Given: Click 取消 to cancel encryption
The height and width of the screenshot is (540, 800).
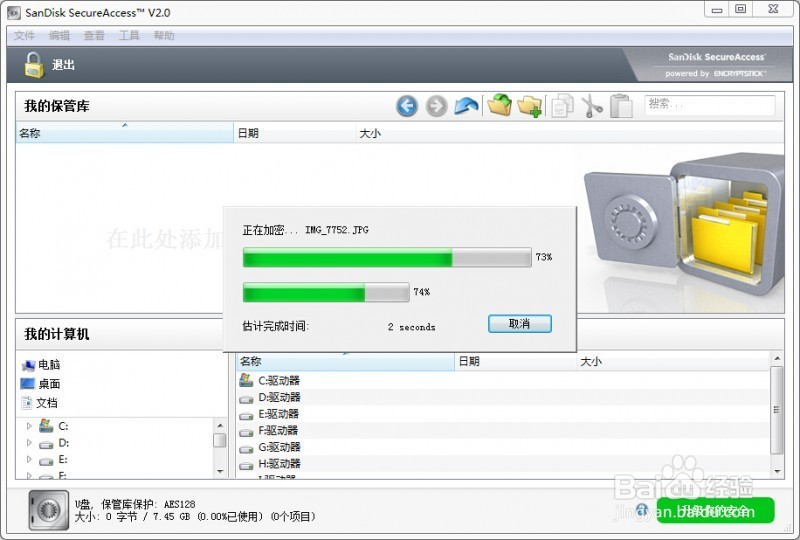Looking at the screenshot, I should coord(519,324).
